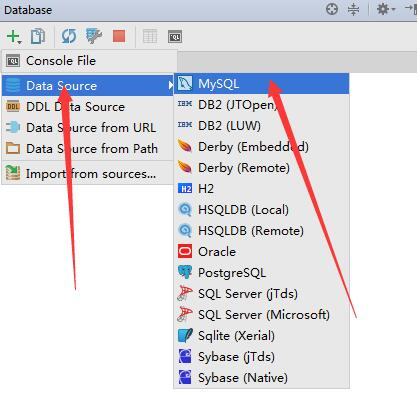Select Sqlite (Xerial) entry

[262, 336]
